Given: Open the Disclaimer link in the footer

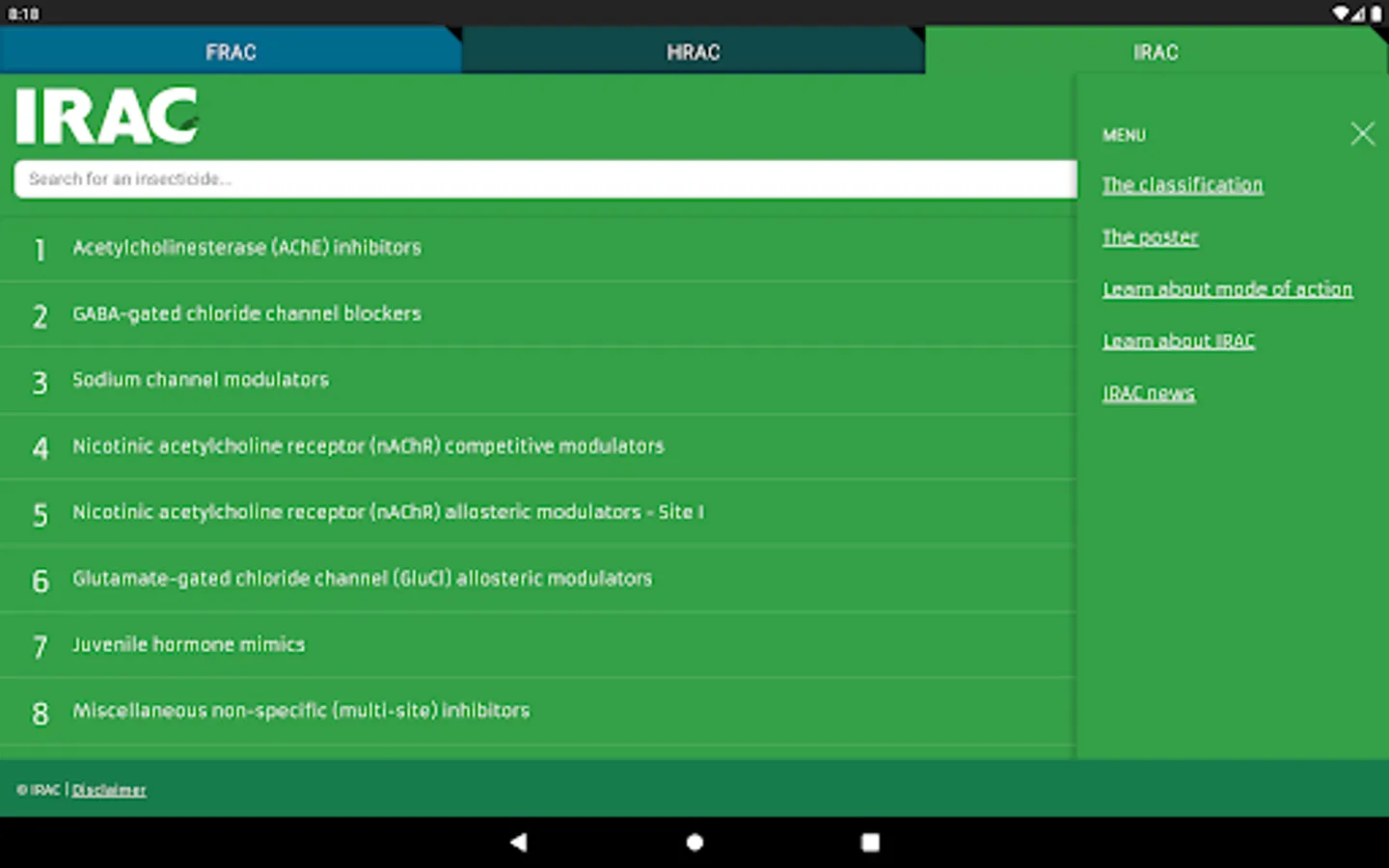Looking at the screenshot, I should click(x=109, y=790).
